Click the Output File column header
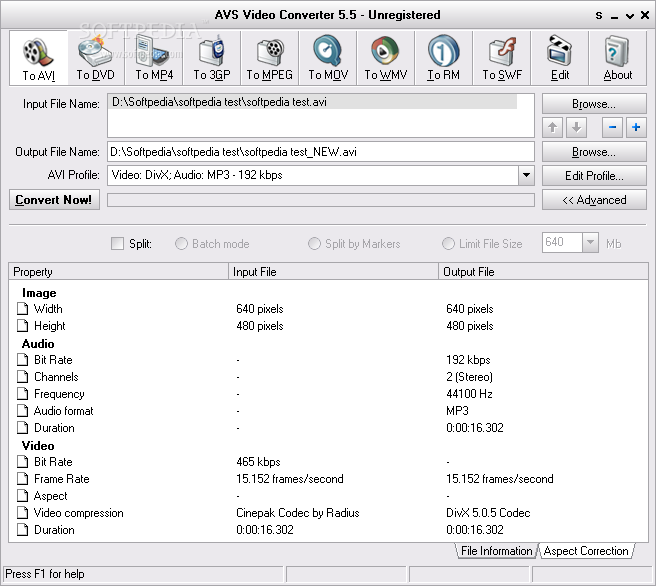 click(543, 272)
